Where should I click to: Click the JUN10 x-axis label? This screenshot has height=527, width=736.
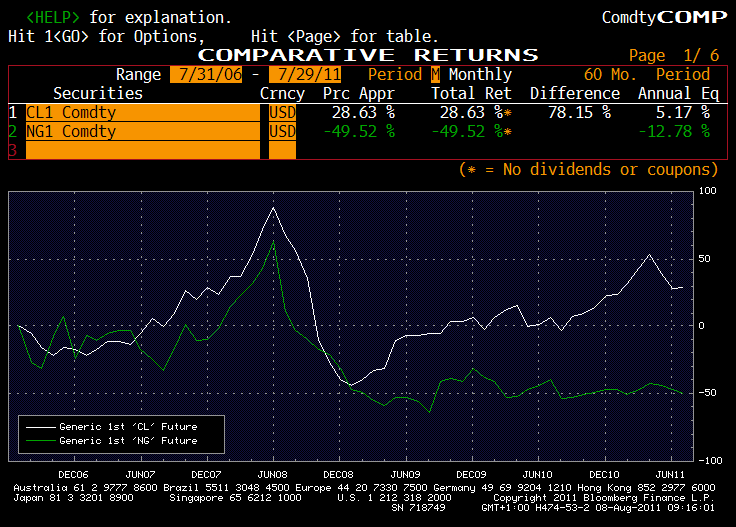(x=538, y=474)
